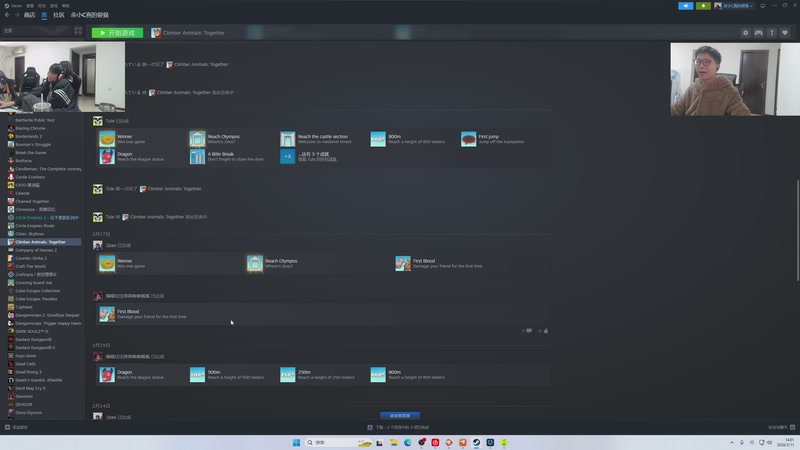
Task: Open the 社区 community tab
Action: (59, 15)
